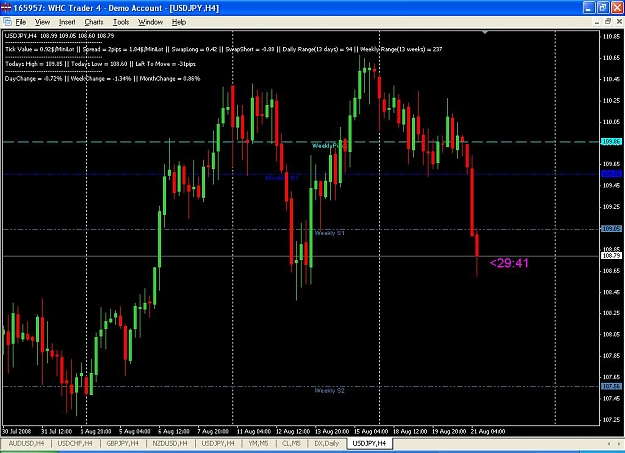Open the Window menu
Screen dimensions: 625x453
tap(150, 22)
